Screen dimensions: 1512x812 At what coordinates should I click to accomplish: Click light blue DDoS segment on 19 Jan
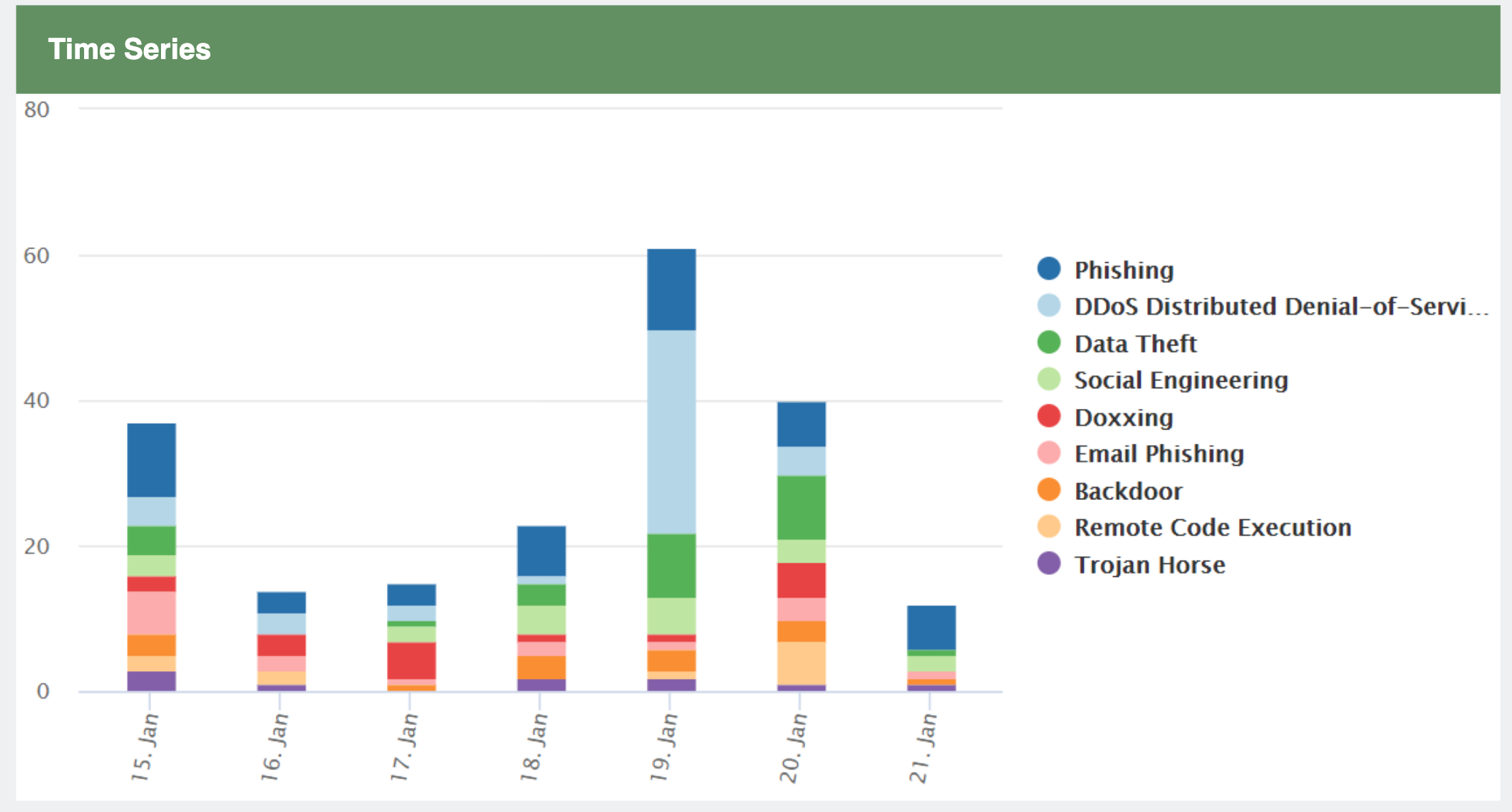coord(671,431)
